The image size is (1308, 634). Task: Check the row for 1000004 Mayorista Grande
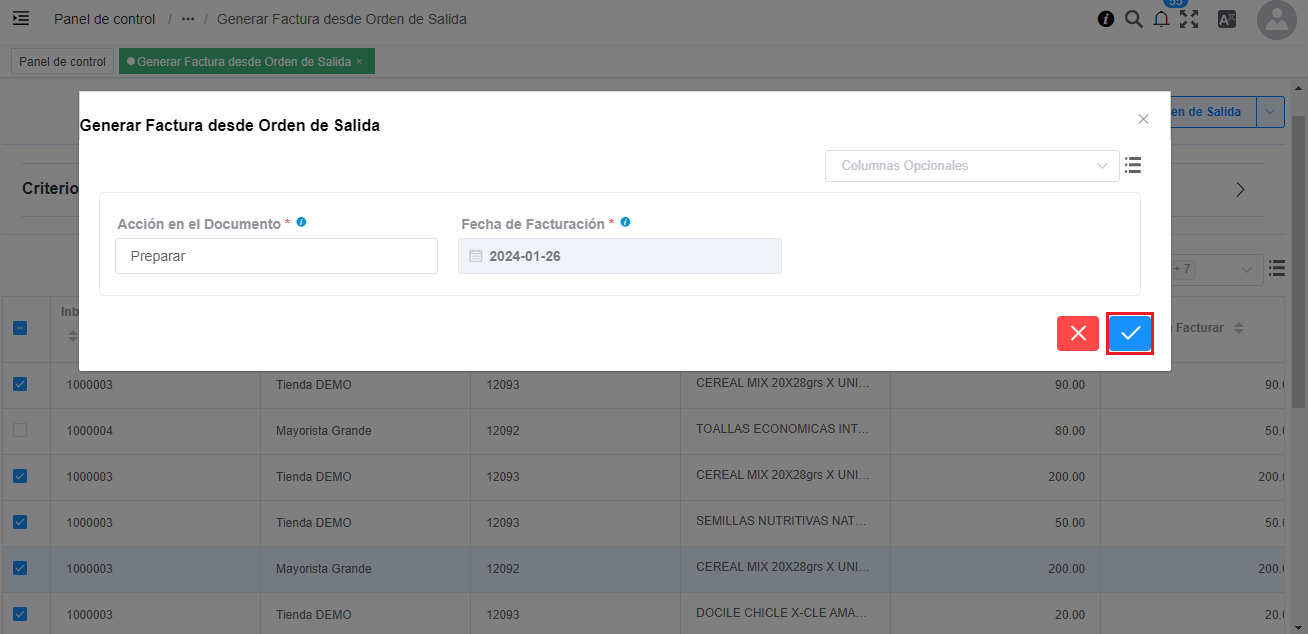(20, 430)
